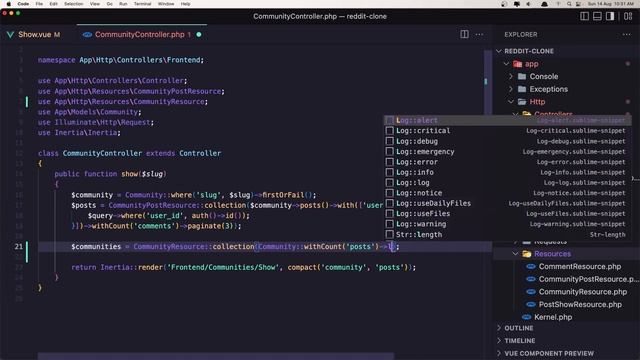Click the Log::error snippet icon
The image size is (640, 360).
pyautogui.click(x=390, y=162)
